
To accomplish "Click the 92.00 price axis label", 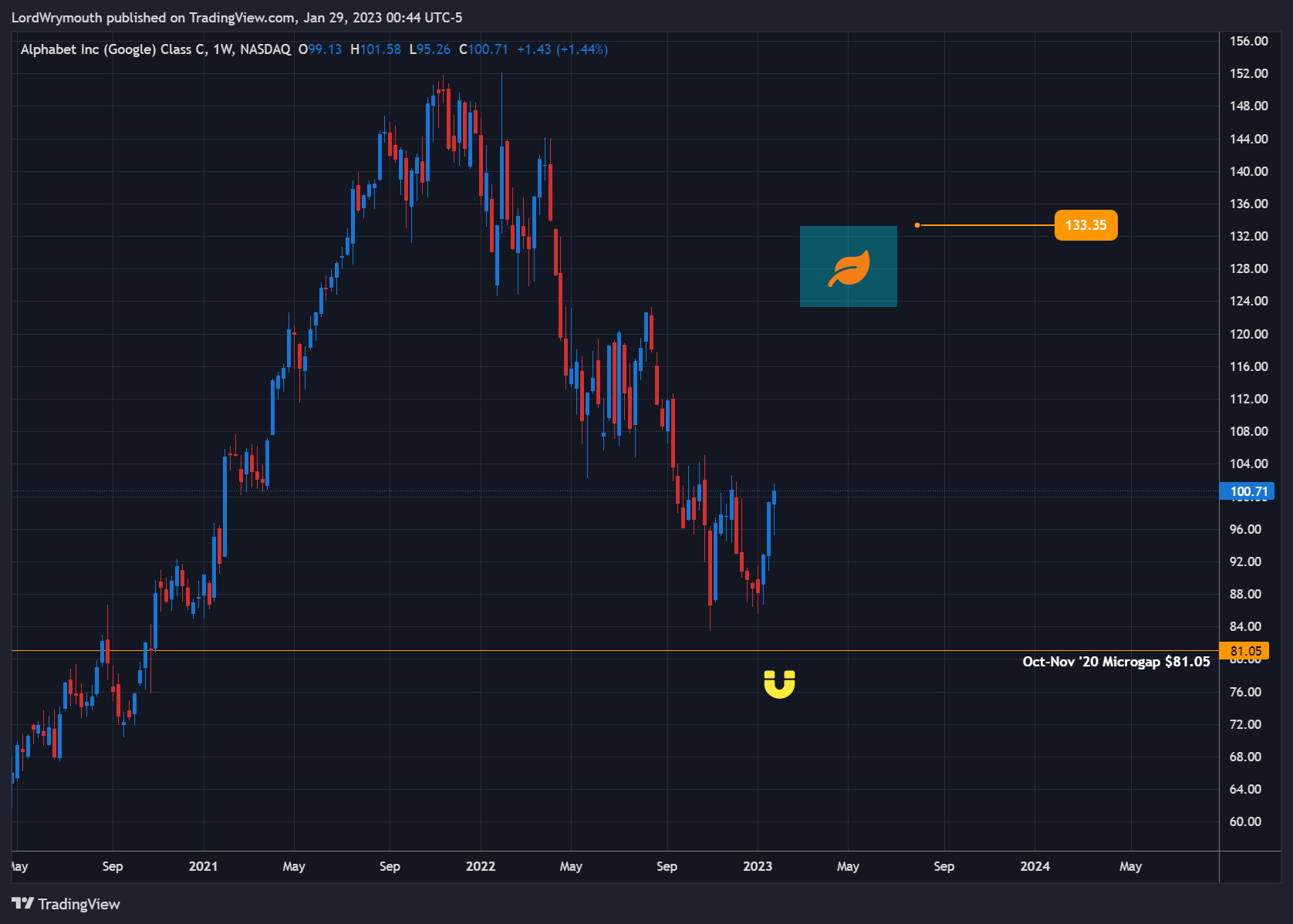I will pyautogui.click(x=1245, y=561).
